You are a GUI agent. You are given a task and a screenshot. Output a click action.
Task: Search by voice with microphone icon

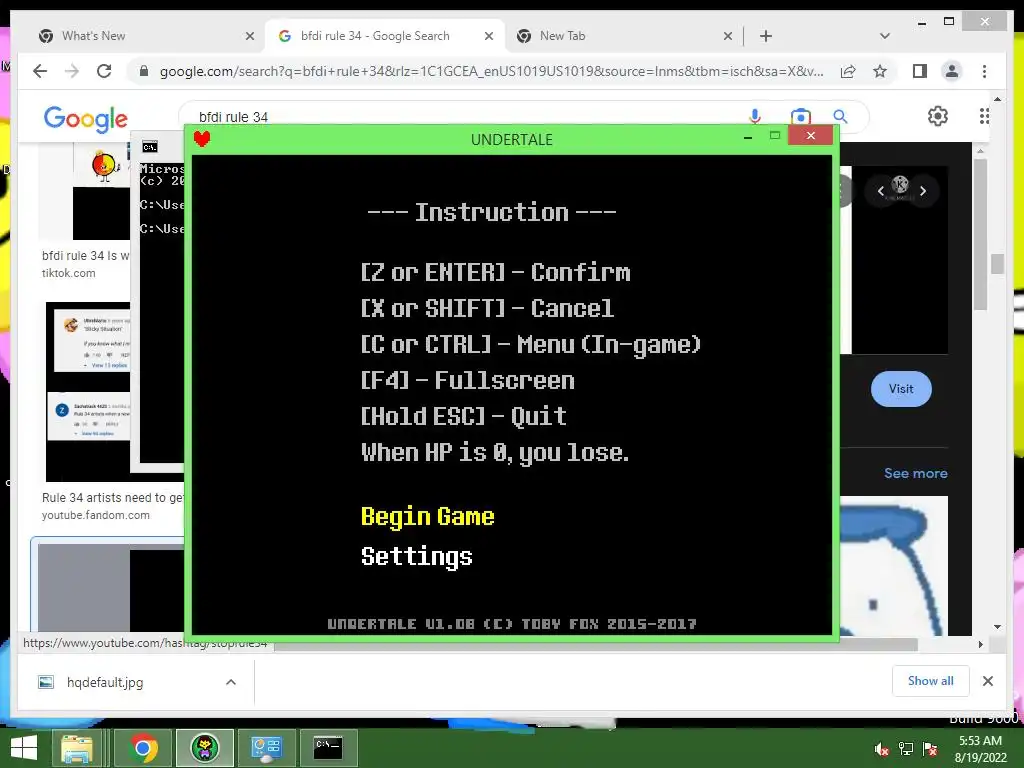(754, 116)
